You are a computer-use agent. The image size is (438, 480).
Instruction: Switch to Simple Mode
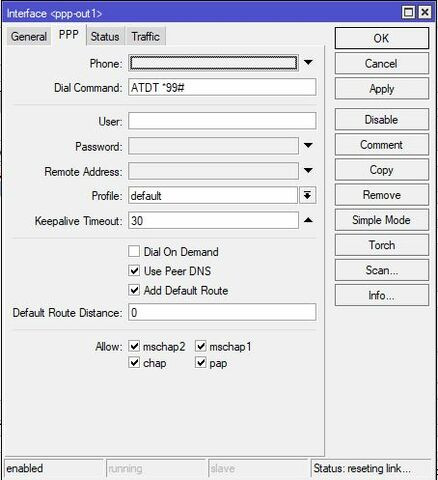click(381, 220)
